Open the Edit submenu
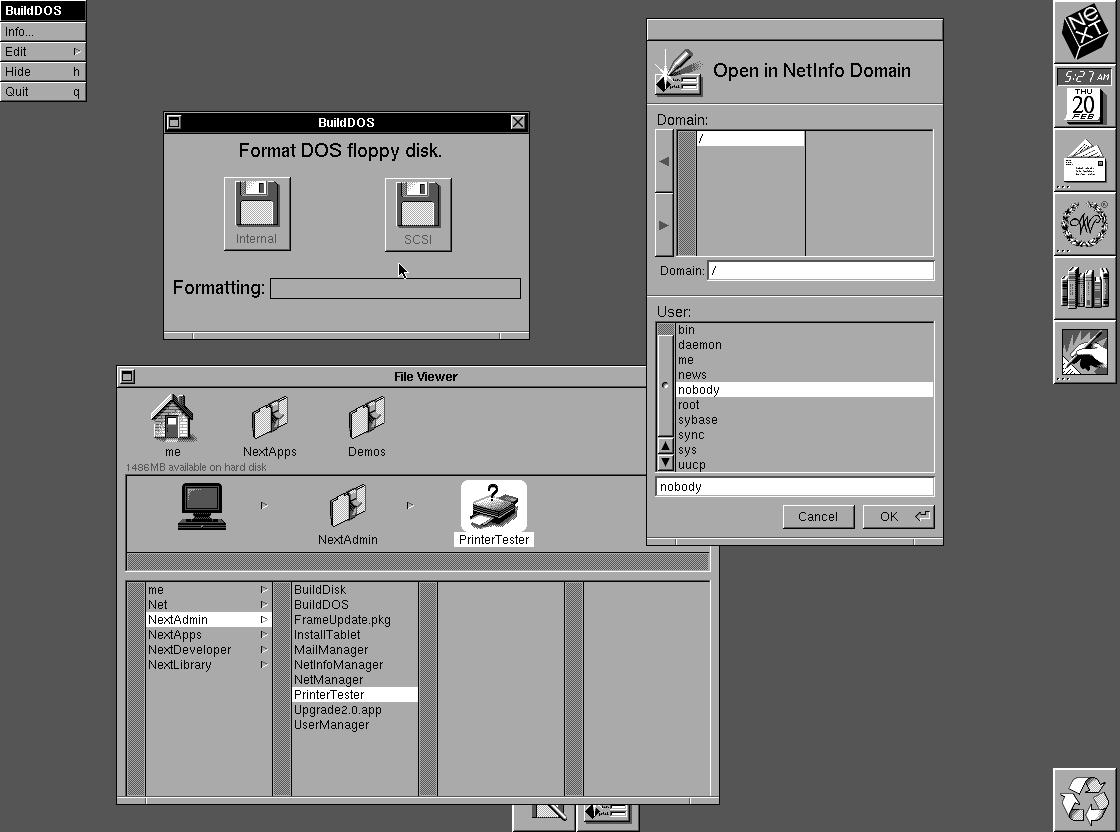Screen dimensions: 1120x832 43,51
